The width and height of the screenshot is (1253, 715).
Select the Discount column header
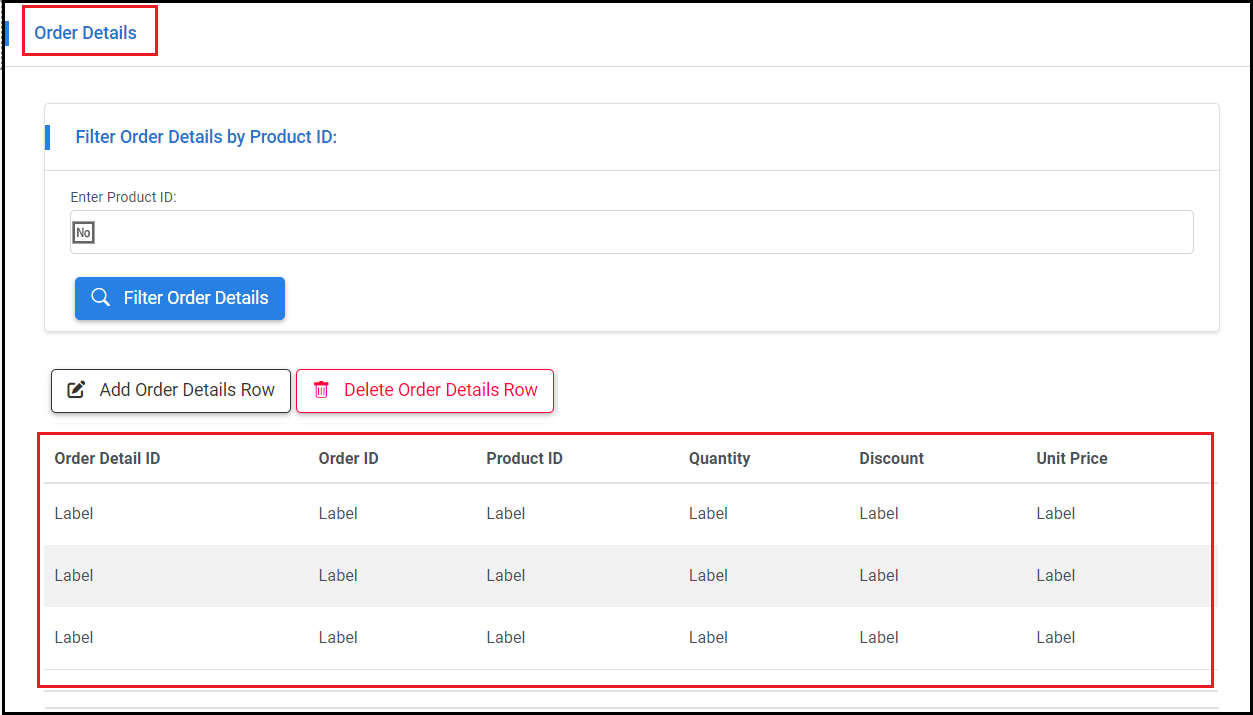(891, 459)
